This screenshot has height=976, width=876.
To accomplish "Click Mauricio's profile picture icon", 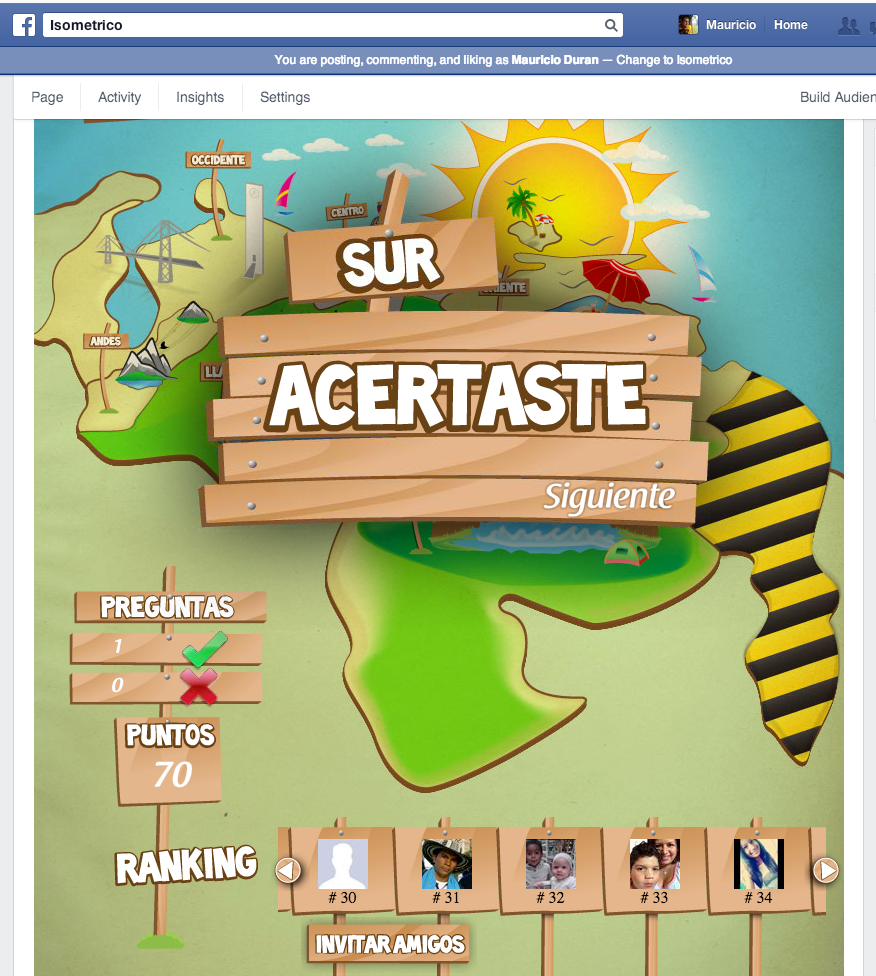I will pos(688,25).
